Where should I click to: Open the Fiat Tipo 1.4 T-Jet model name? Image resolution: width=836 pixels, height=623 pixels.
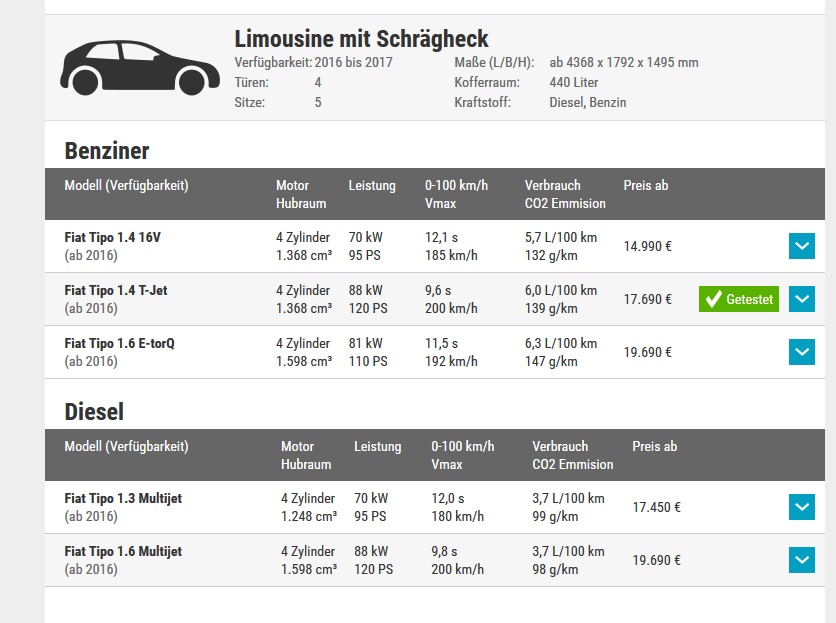pyautogui.click(x=116, y=291)
